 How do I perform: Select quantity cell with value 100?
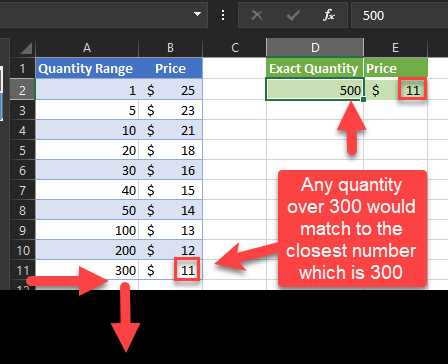click(x=87, y=230)
